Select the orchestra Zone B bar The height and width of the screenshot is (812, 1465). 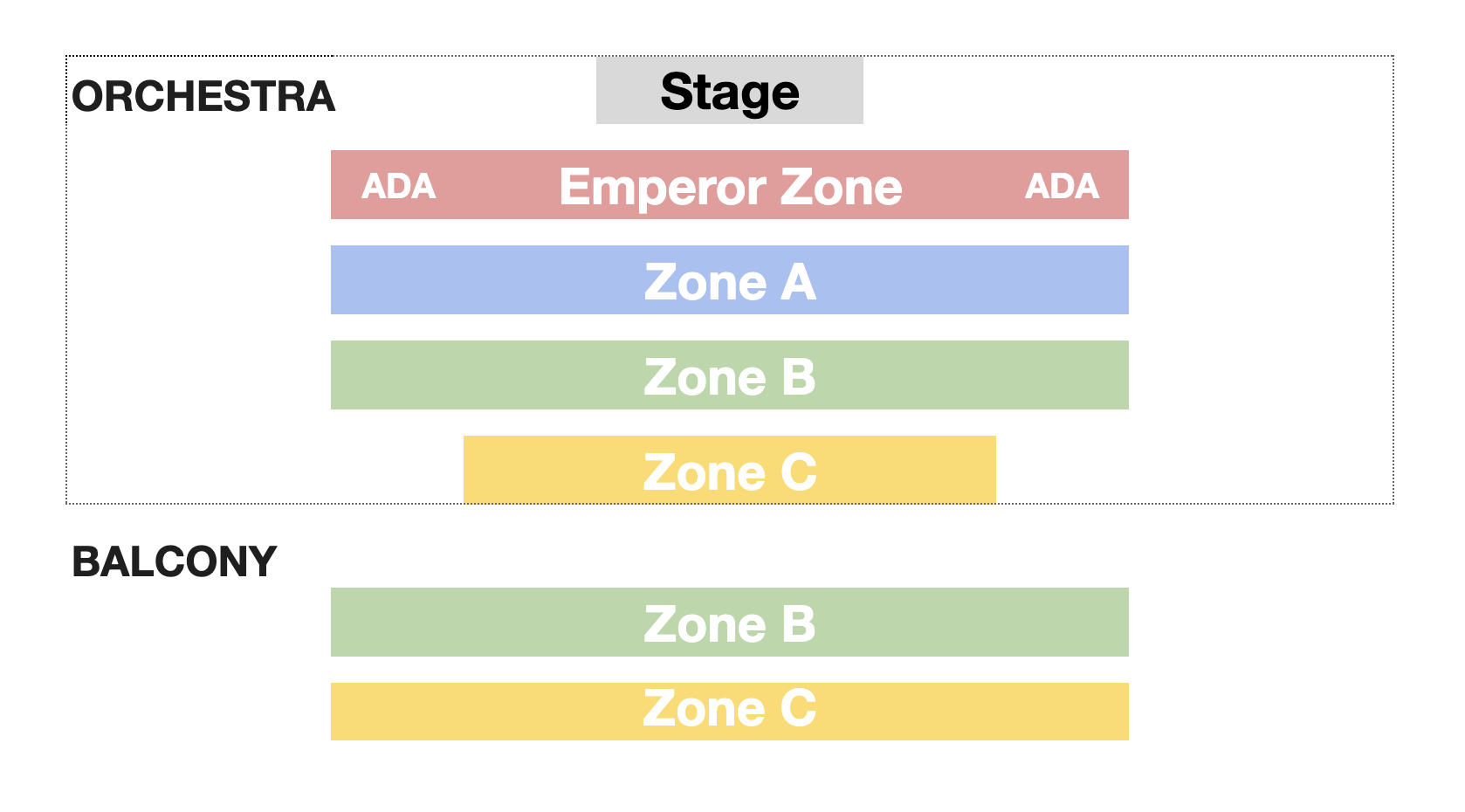[729, 375]
